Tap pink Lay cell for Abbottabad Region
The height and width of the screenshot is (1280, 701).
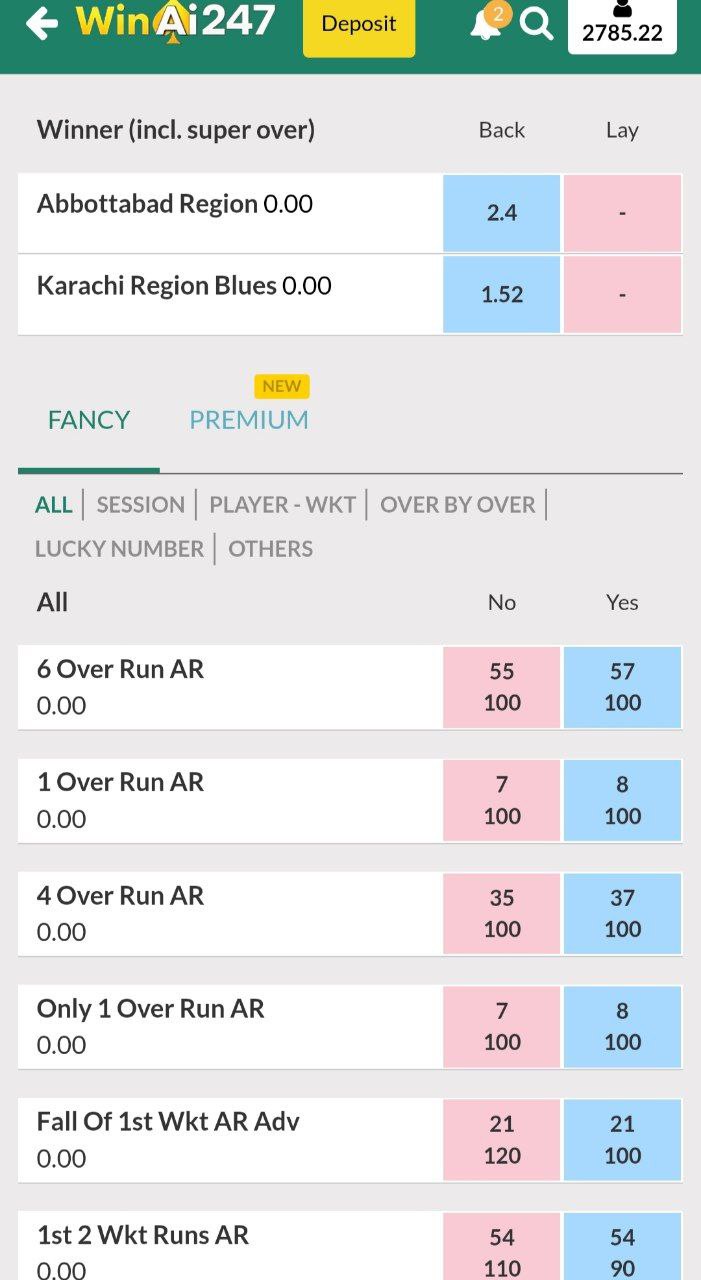(x=622, y=213)
